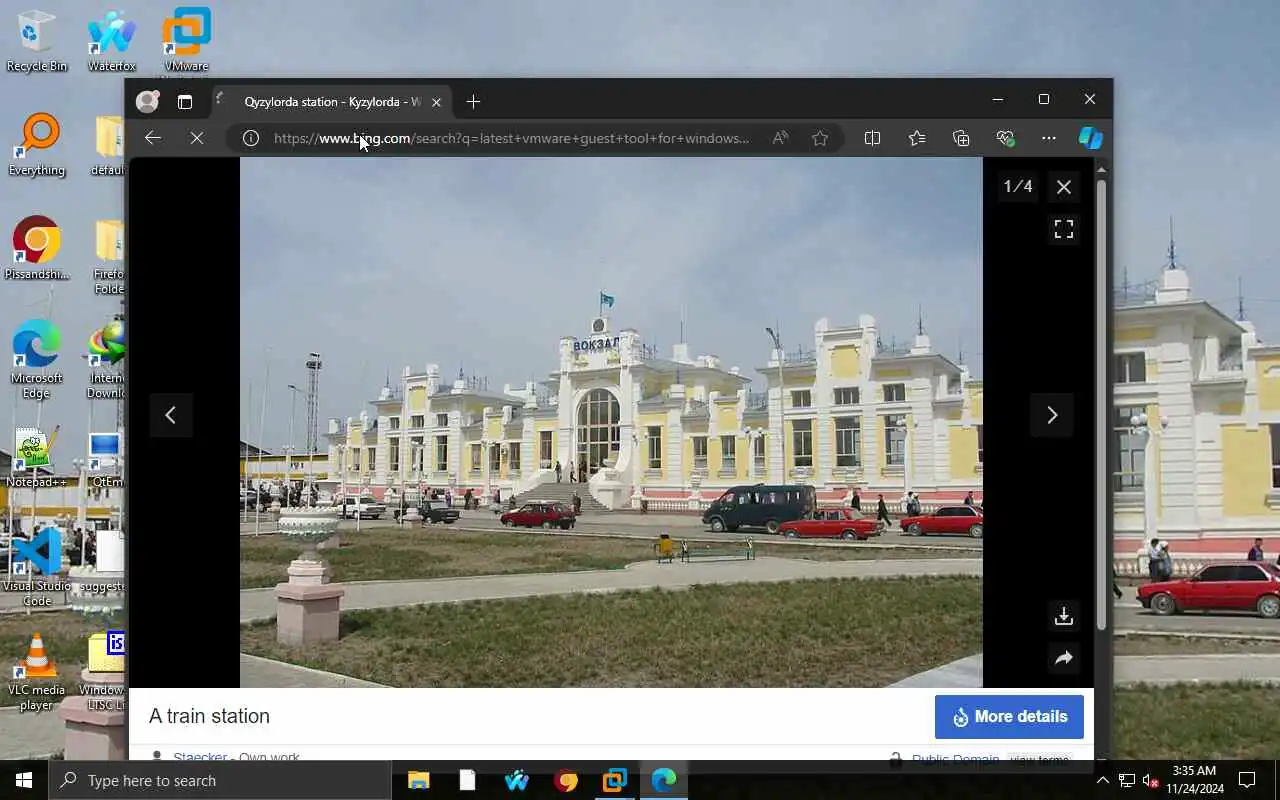
Task: Show next image
Action: [1052, 415]
